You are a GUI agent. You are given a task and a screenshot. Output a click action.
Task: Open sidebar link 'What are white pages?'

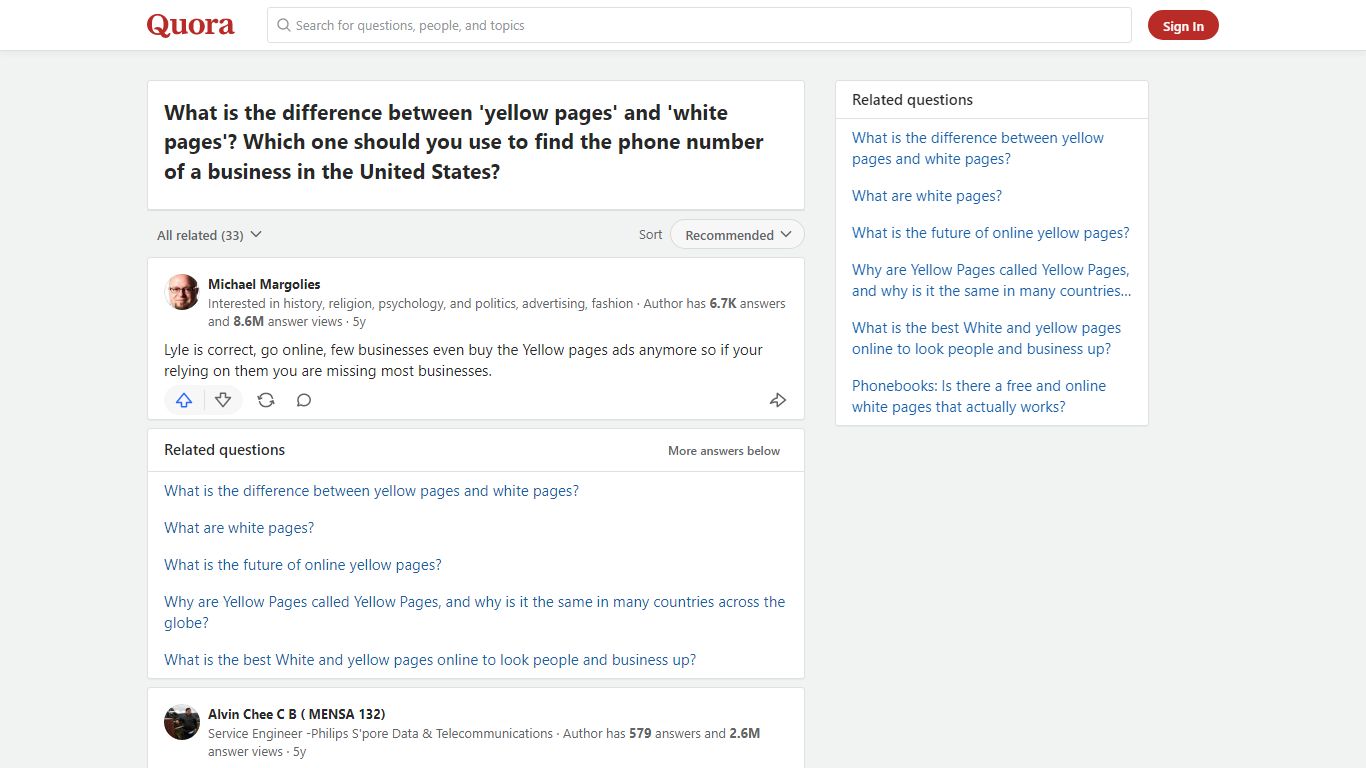[927, 196]
